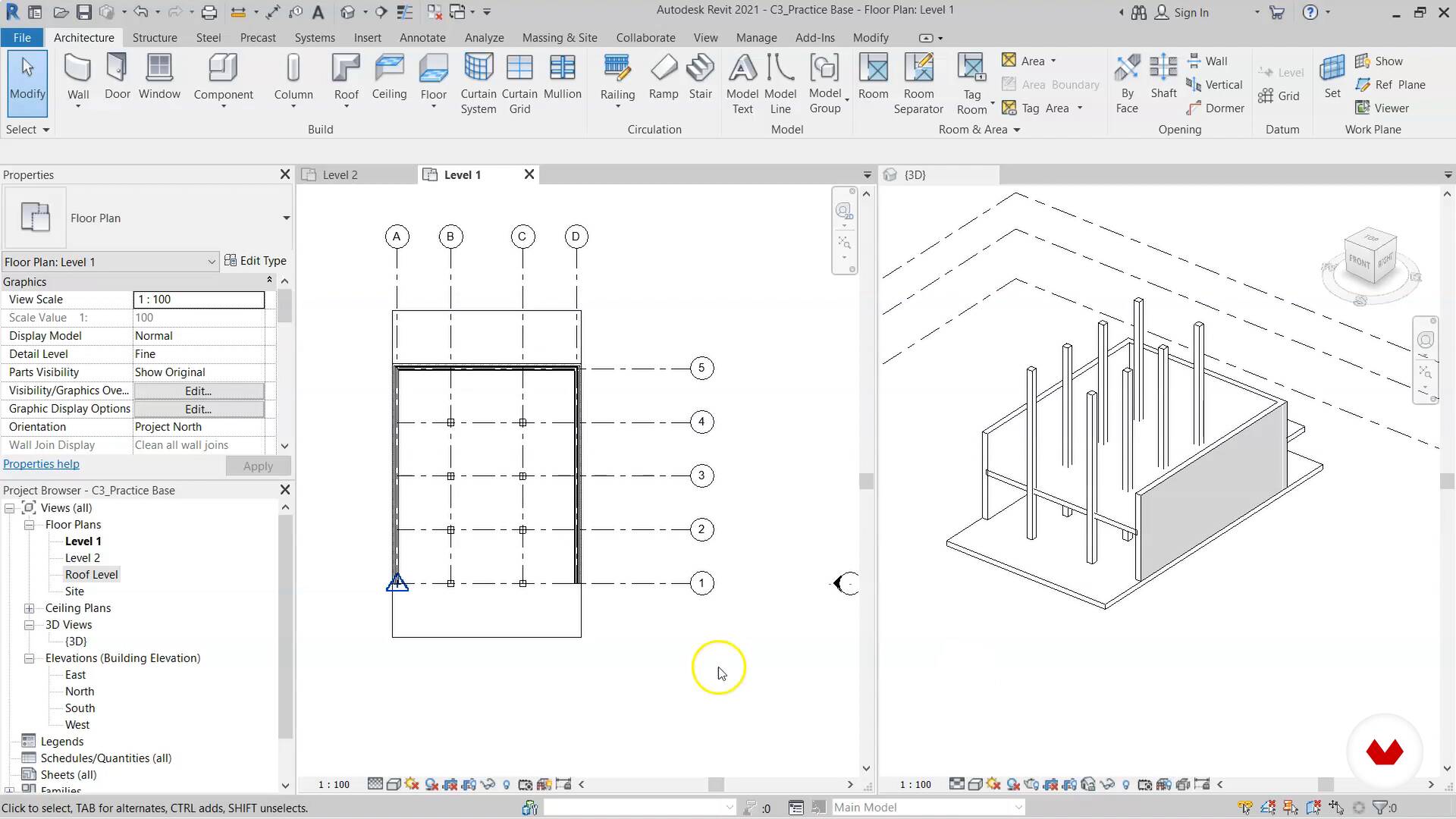Switch to the Level 2 view tab
Viewport: 1456px width, 819px height.
point(340,174)
